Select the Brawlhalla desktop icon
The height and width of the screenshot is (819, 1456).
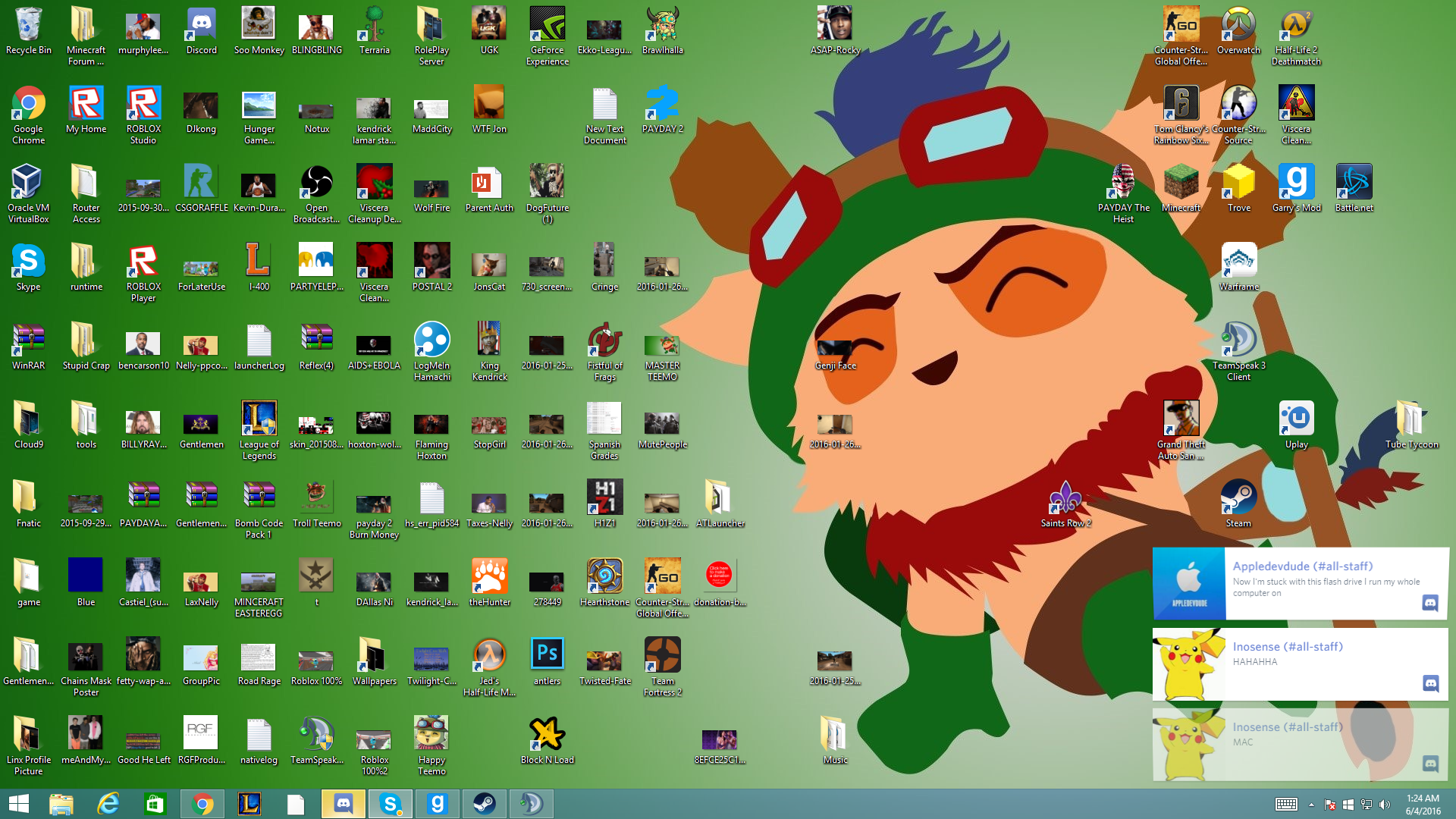point(662,32)
